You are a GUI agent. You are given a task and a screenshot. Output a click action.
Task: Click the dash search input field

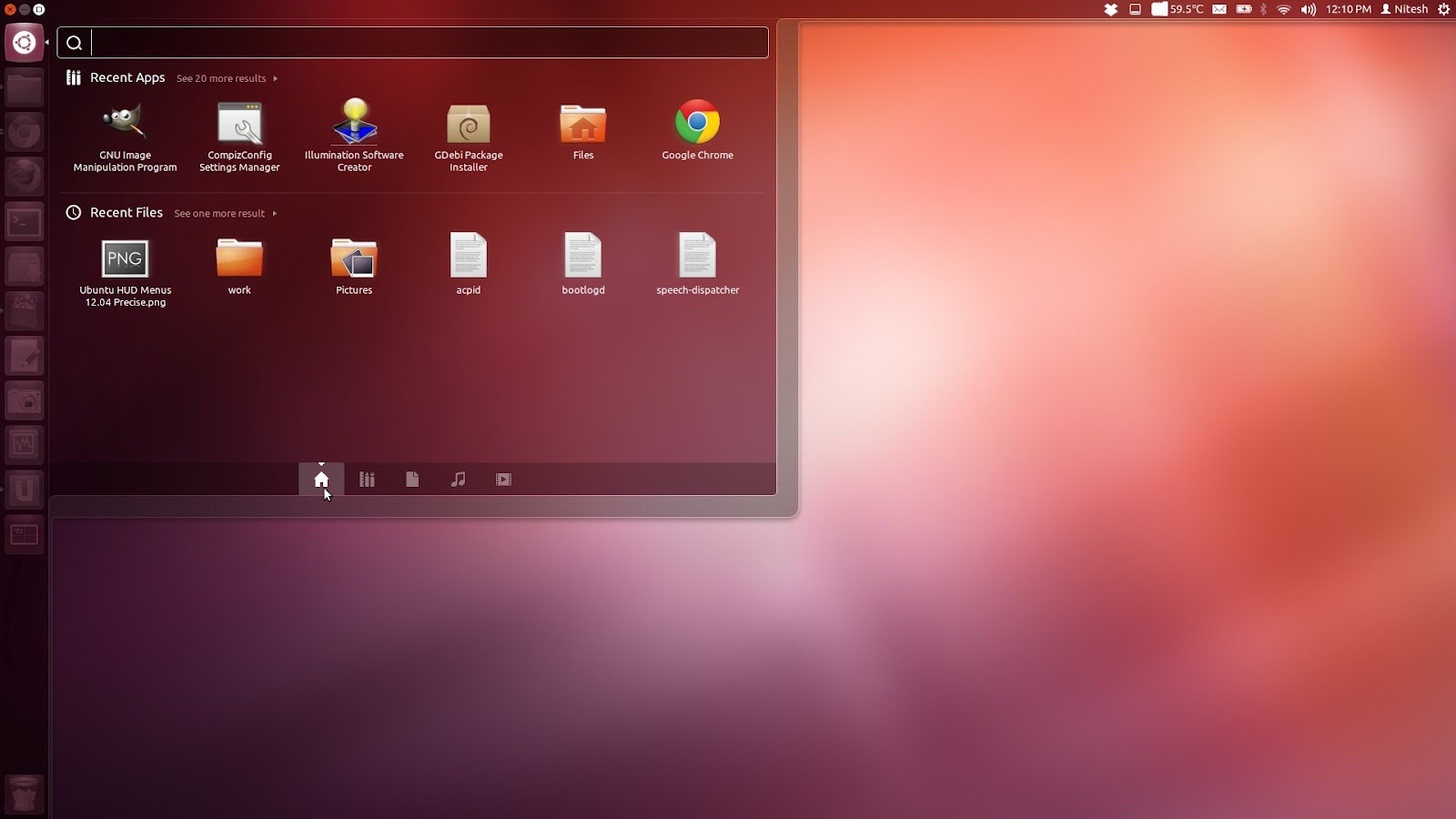(412, 42)
